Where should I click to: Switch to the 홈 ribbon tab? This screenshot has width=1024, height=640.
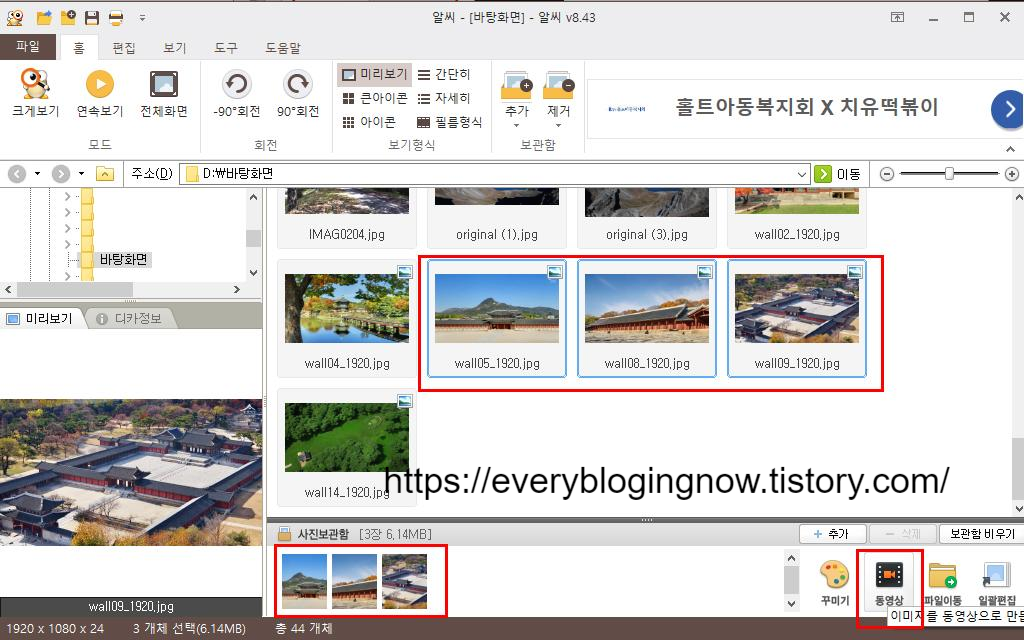78,48
